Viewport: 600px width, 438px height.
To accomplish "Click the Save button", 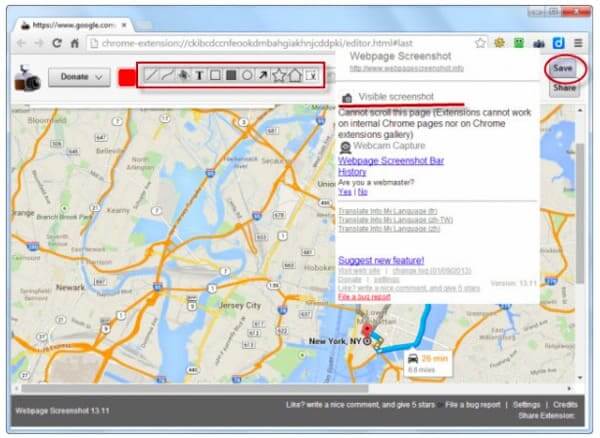I will [562, 68].
